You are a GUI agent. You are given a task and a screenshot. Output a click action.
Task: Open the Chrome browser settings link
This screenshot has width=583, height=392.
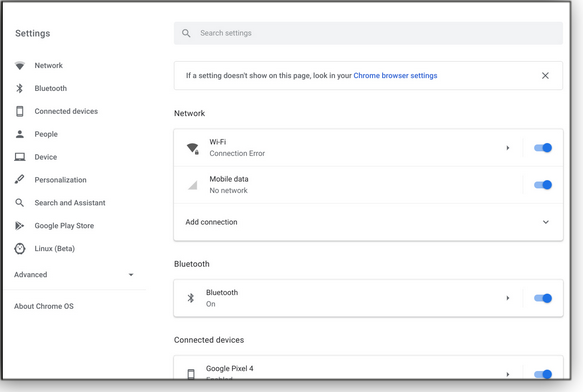coord(395,75)
